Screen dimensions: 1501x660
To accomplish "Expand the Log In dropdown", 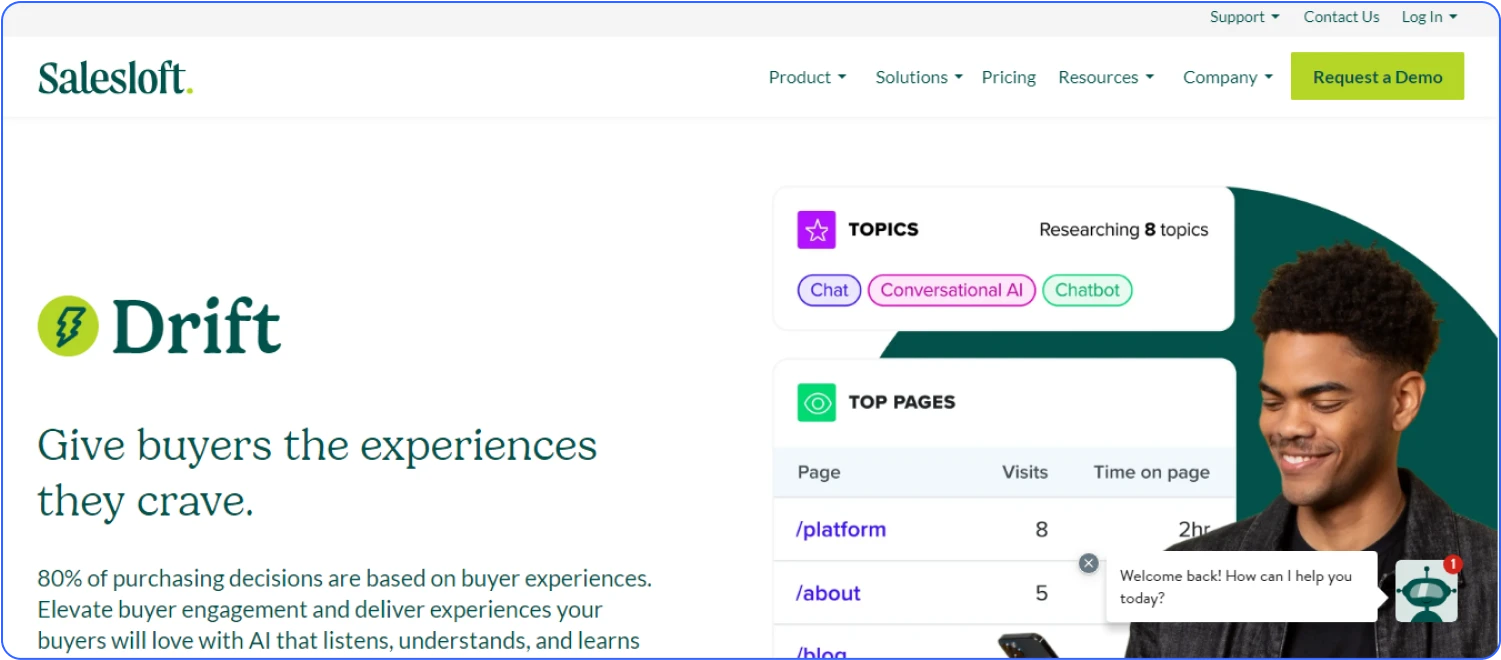I will 1429,17.
